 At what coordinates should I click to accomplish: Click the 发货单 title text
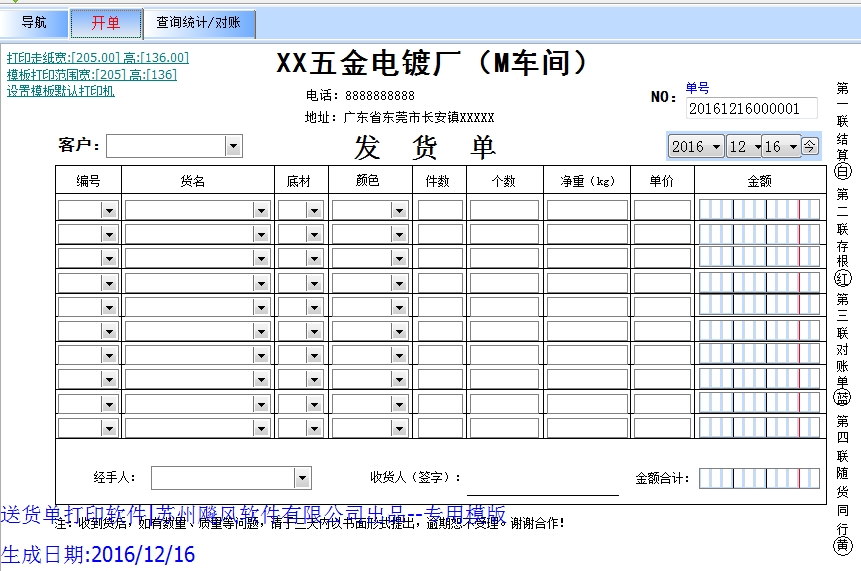pyautogui.click(x=425, y=147)
